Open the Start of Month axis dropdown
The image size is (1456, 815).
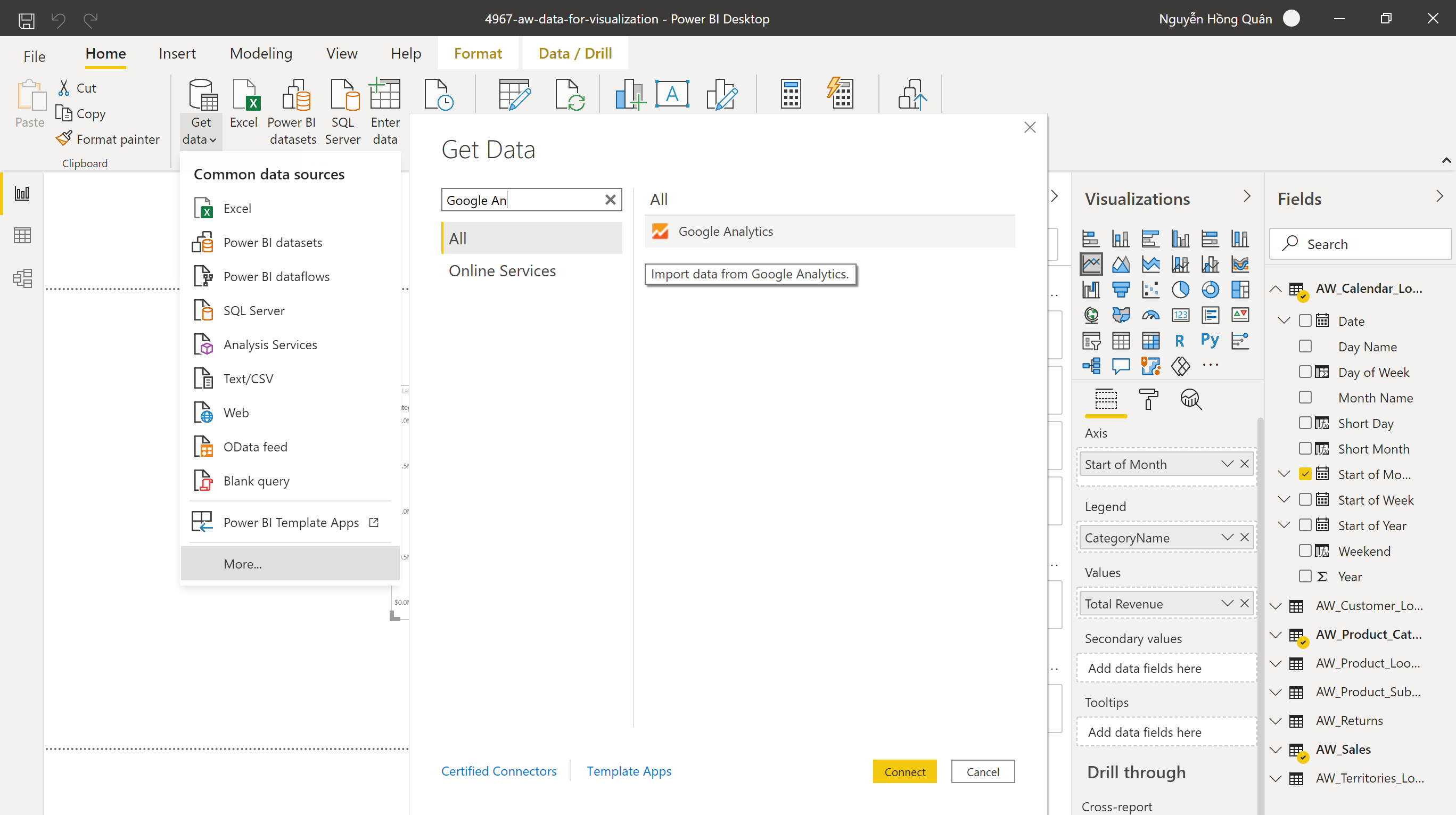[1227, 464]
